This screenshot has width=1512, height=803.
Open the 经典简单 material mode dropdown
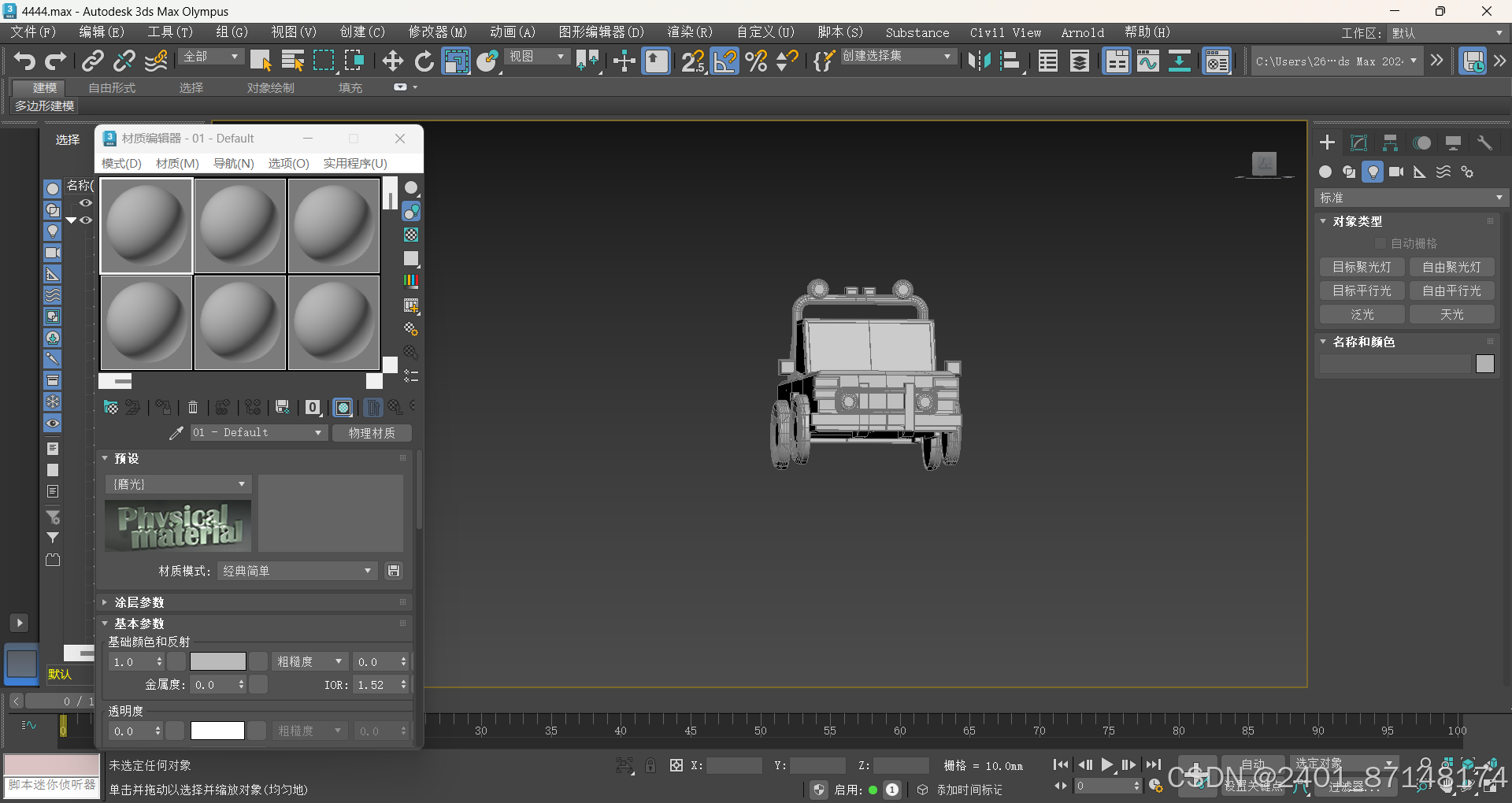click(297, 570)
